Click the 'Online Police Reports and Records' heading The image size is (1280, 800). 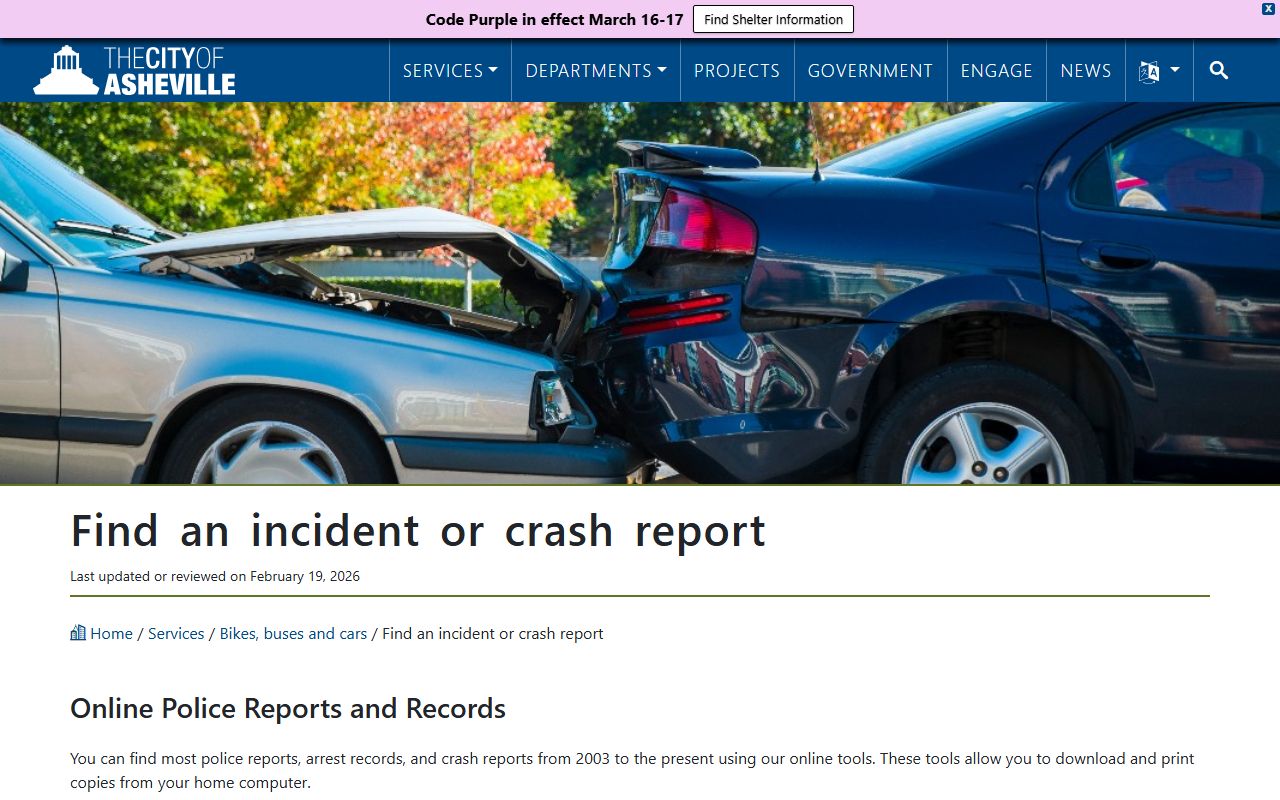pos(288,708)
